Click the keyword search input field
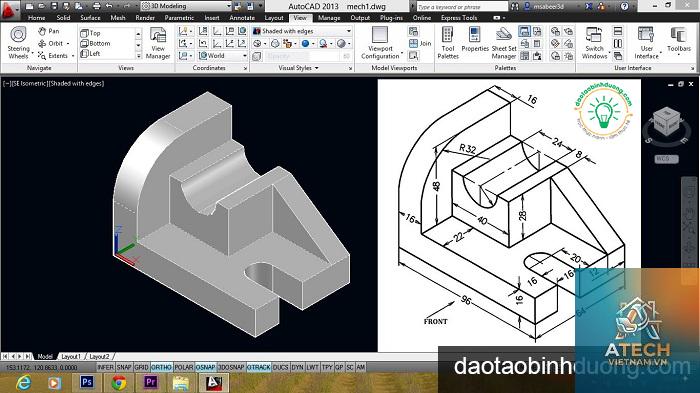Viewport: 700px width, 393px height. (x=462, y=7)
